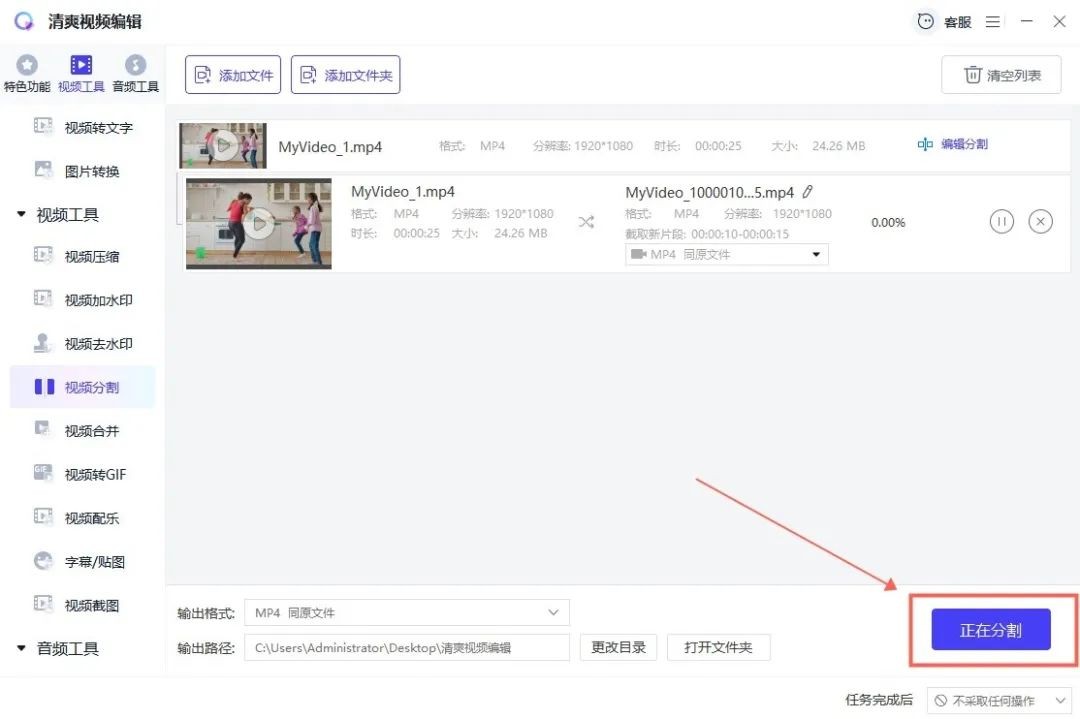Switch to the 特色功能 tab
Screen dimensions: 1080x719
point(27,74)
